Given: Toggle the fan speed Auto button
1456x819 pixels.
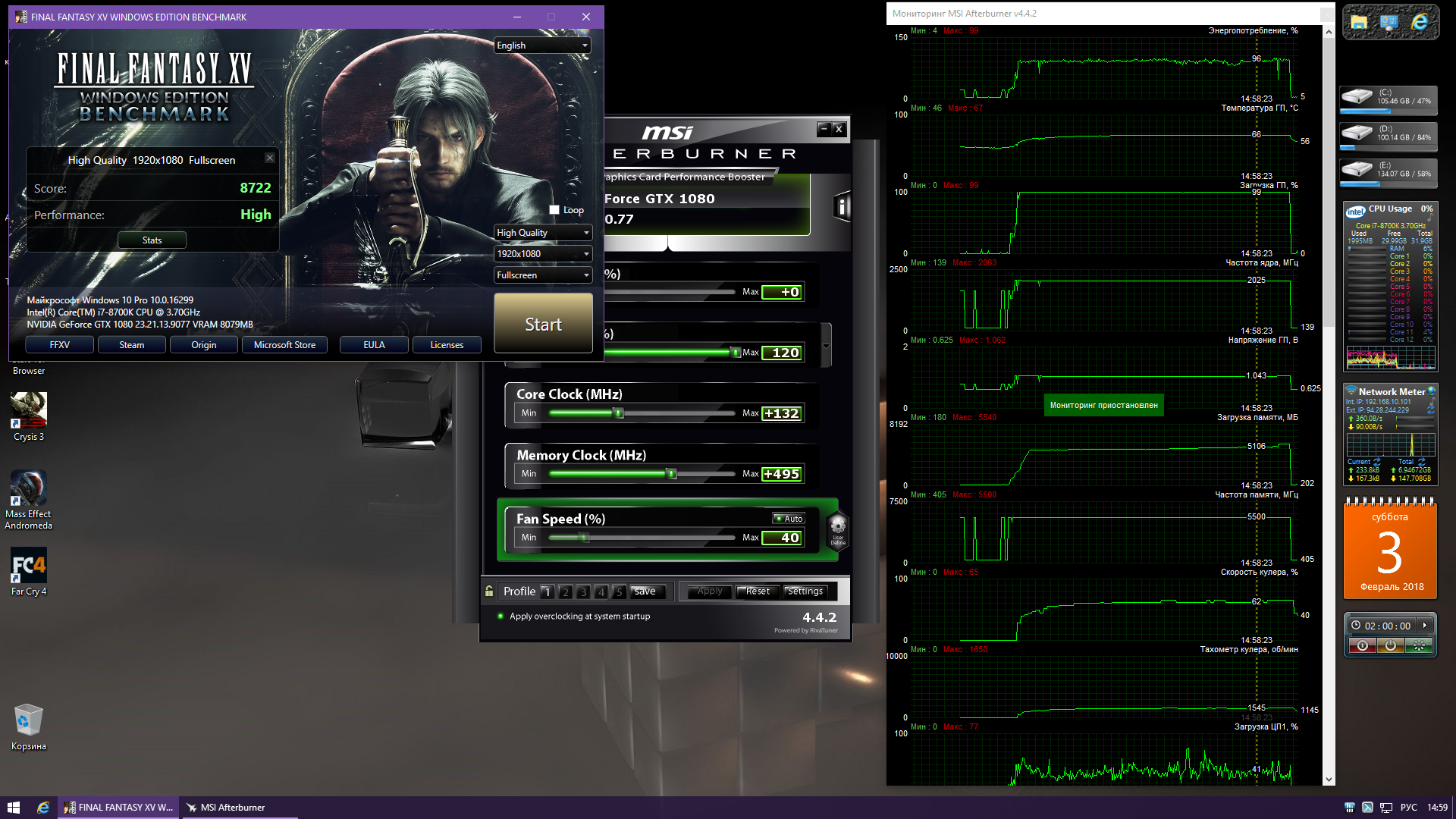Looking at the screenshot, I should coord(789,519).
